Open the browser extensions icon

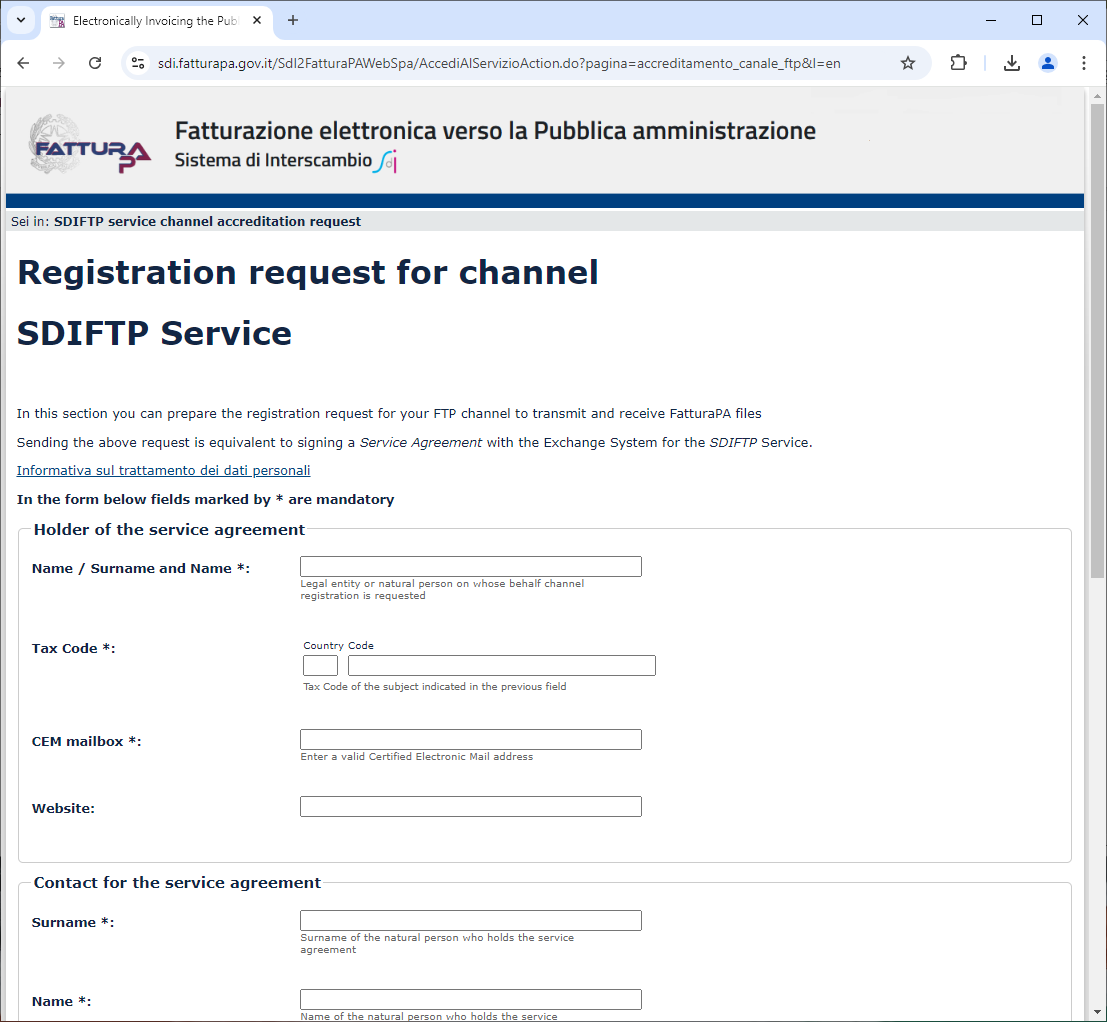958,63
